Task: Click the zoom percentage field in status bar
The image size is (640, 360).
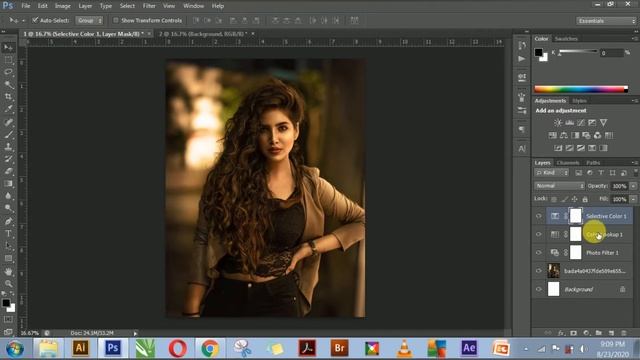Action: pos(29,333)
